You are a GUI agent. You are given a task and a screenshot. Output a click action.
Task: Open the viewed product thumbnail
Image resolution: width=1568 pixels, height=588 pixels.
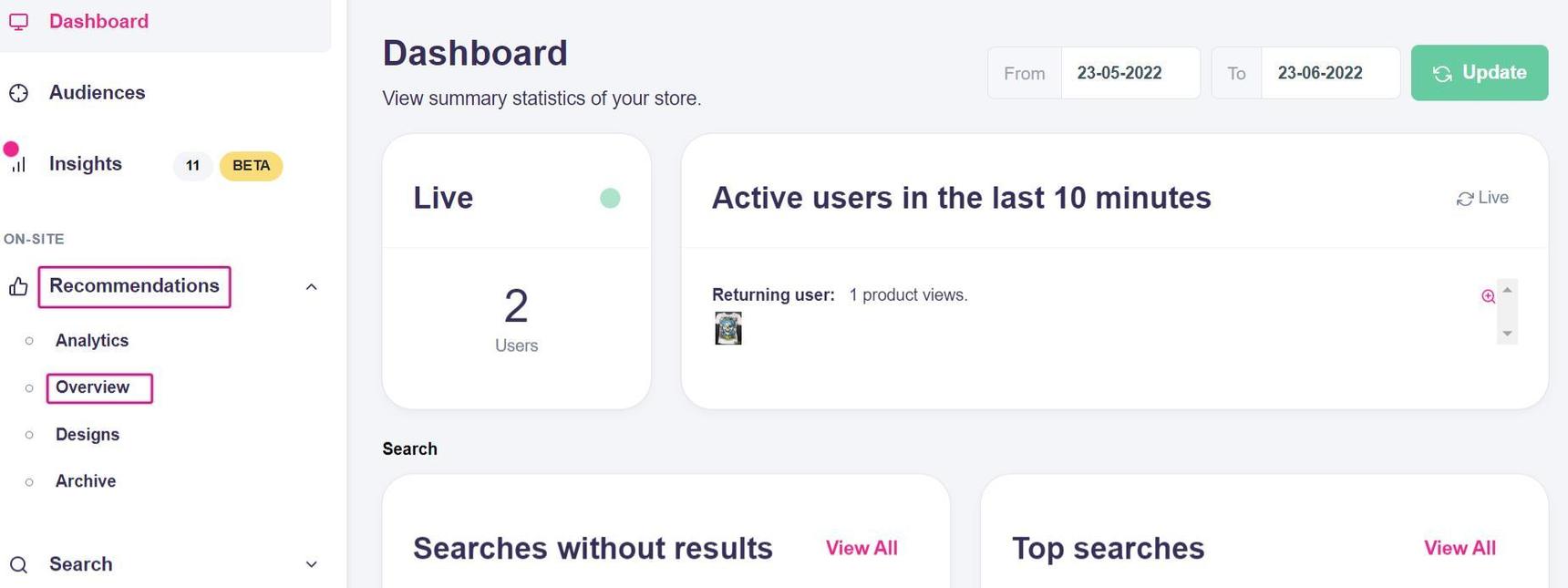coord(728,328)
